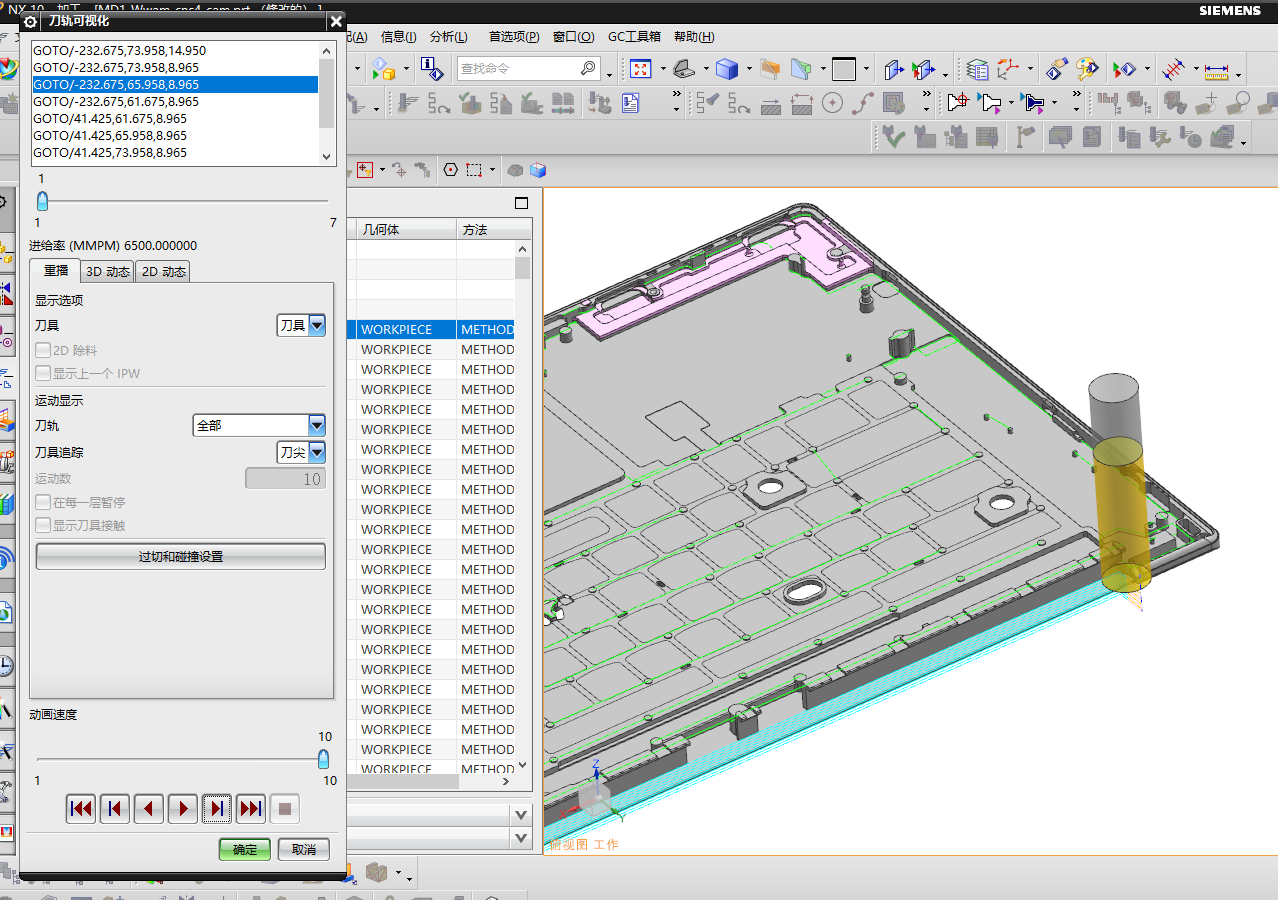Screen dimensions: 1278x900
Task: Click the 取消 button
Action: 304,849
